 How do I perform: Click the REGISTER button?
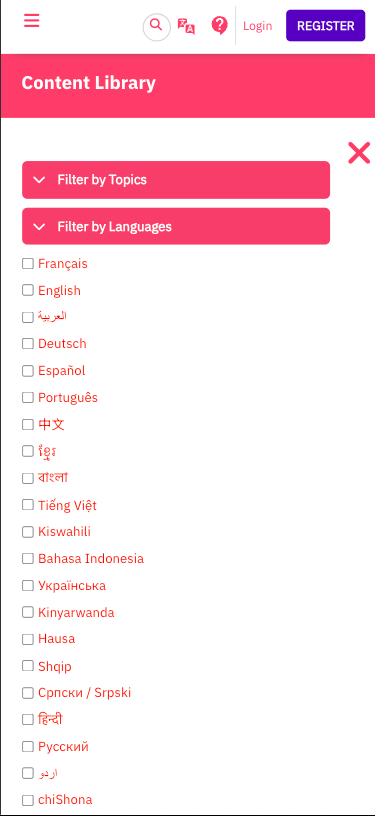point(326,26)
